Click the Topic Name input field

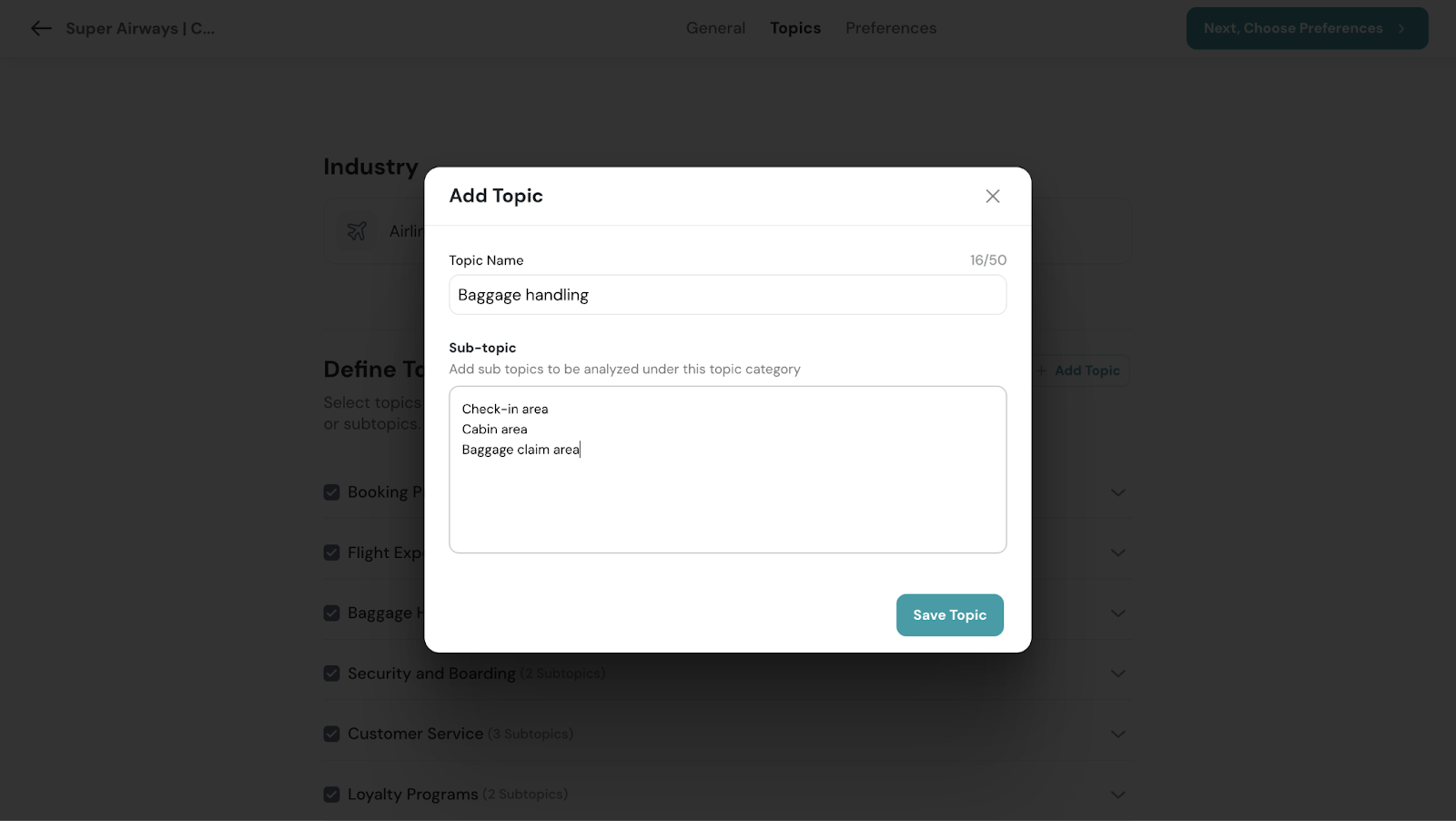coord(727,295)
